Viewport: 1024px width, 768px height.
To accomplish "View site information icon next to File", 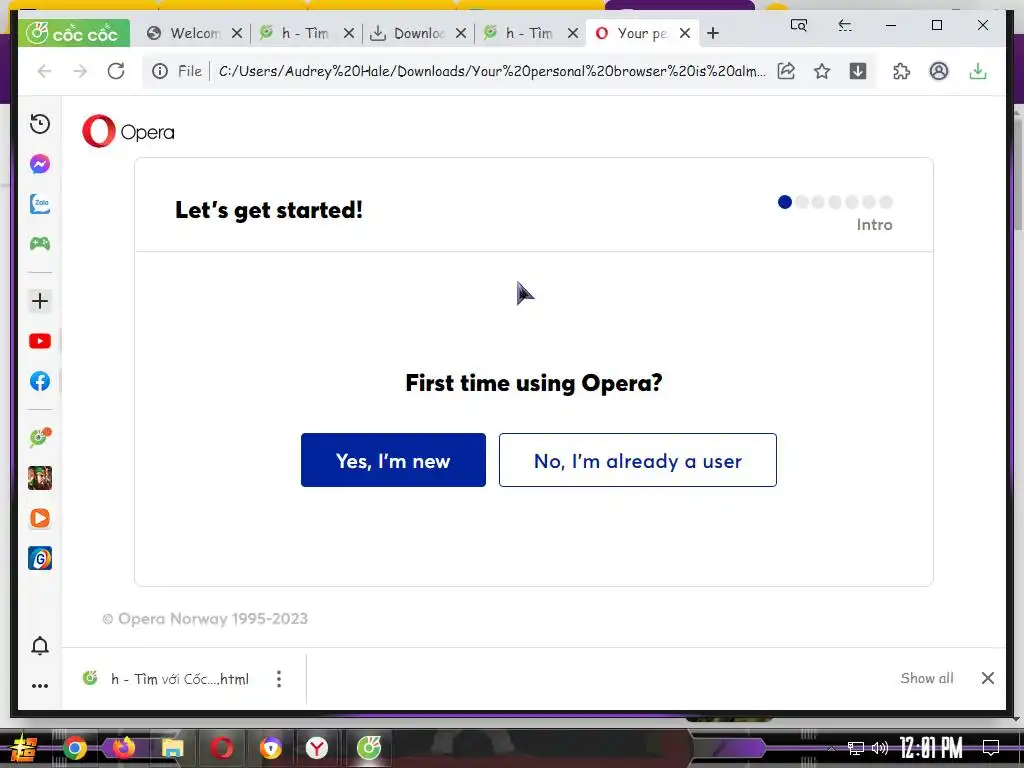I will coord(160,71).
